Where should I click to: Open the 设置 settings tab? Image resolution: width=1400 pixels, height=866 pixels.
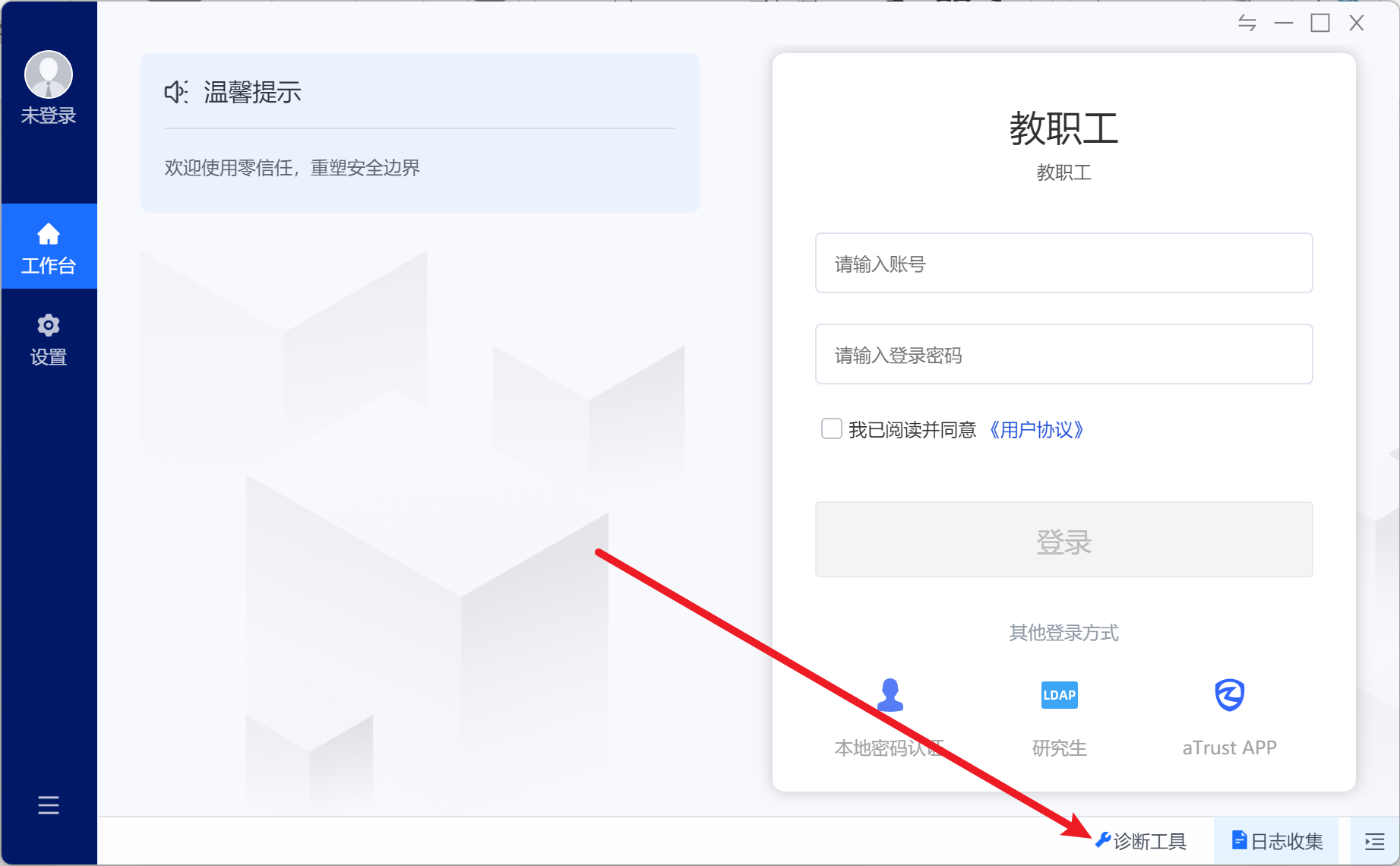[49, 340]
